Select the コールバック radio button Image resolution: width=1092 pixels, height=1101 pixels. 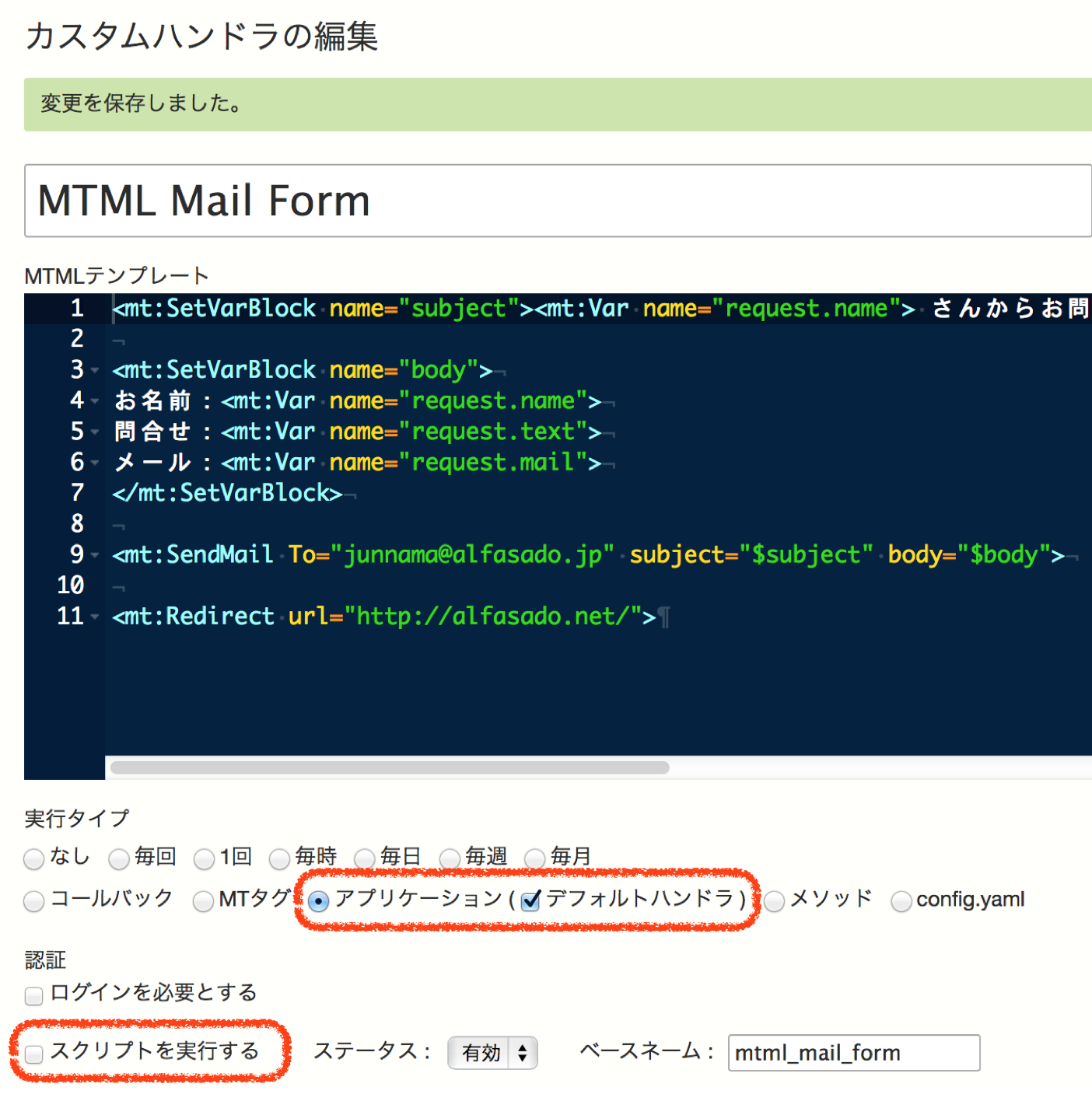pos(33,901)
